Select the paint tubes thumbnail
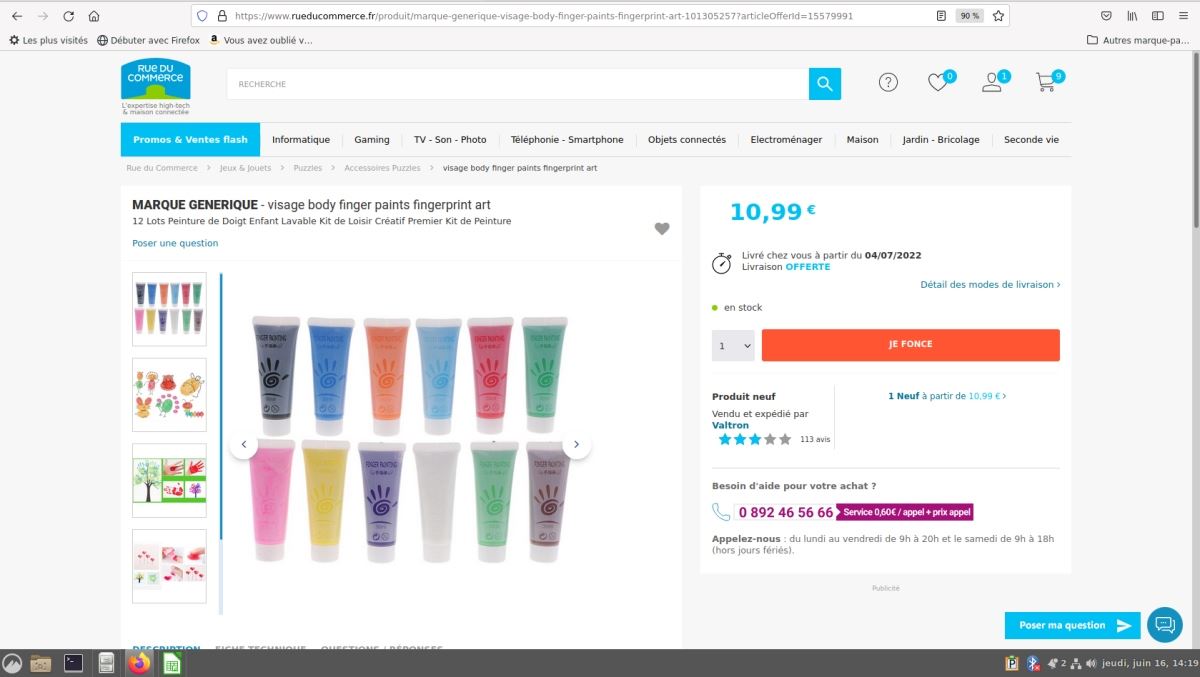This screenshot has height=677, width=1200. [x=169, y=309]
